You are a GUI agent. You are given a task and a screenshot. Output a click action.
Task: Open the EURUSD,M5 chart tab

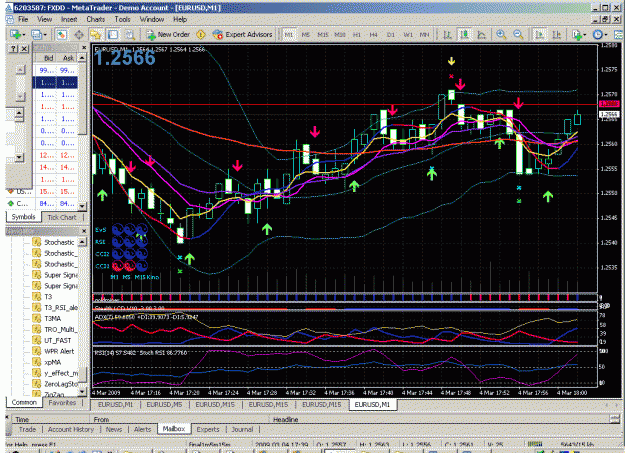click(x=164, y=404)
